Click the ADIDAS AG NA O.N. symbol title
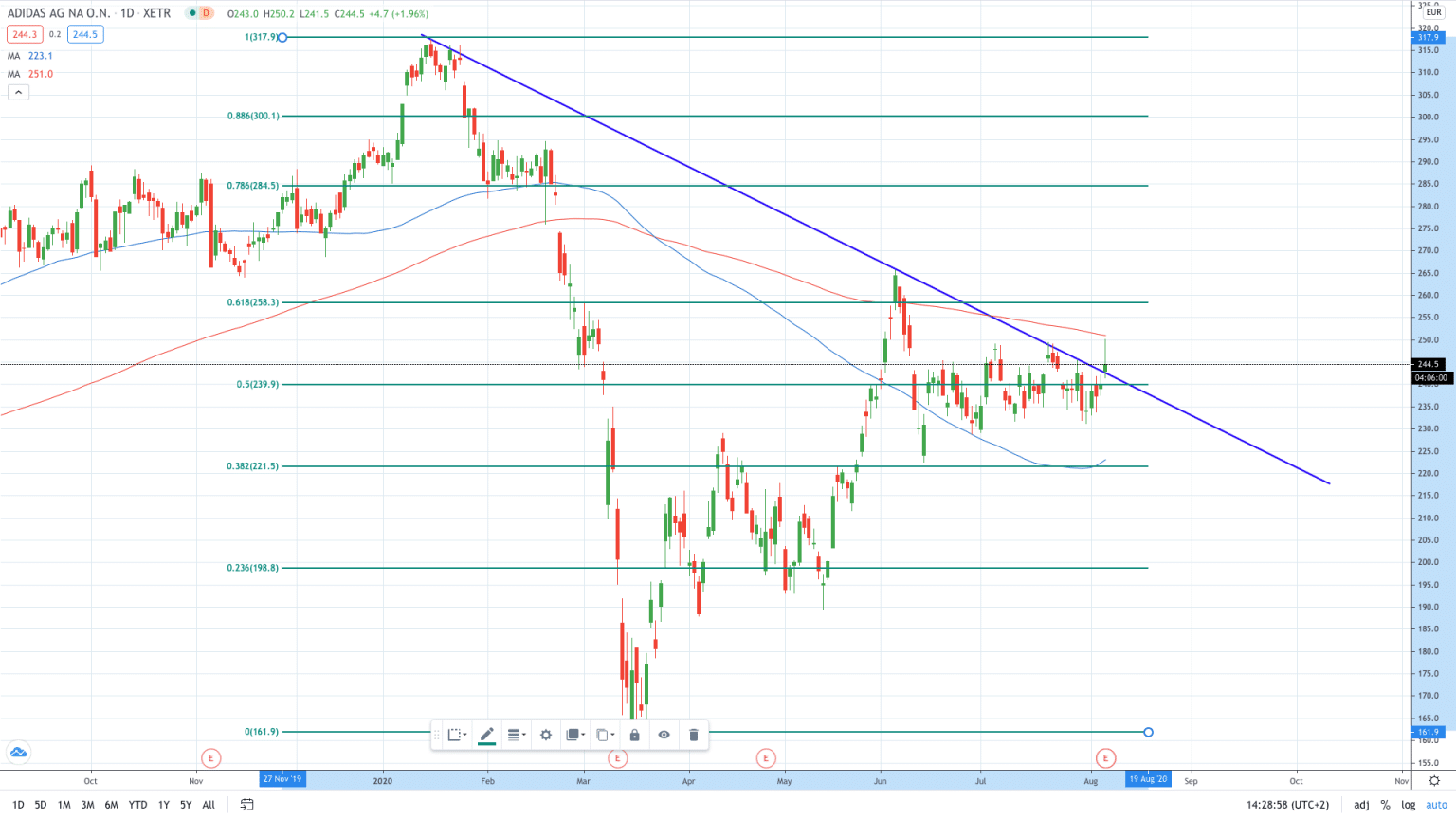This screenshot has width=1456, height=819. [58, 13]
